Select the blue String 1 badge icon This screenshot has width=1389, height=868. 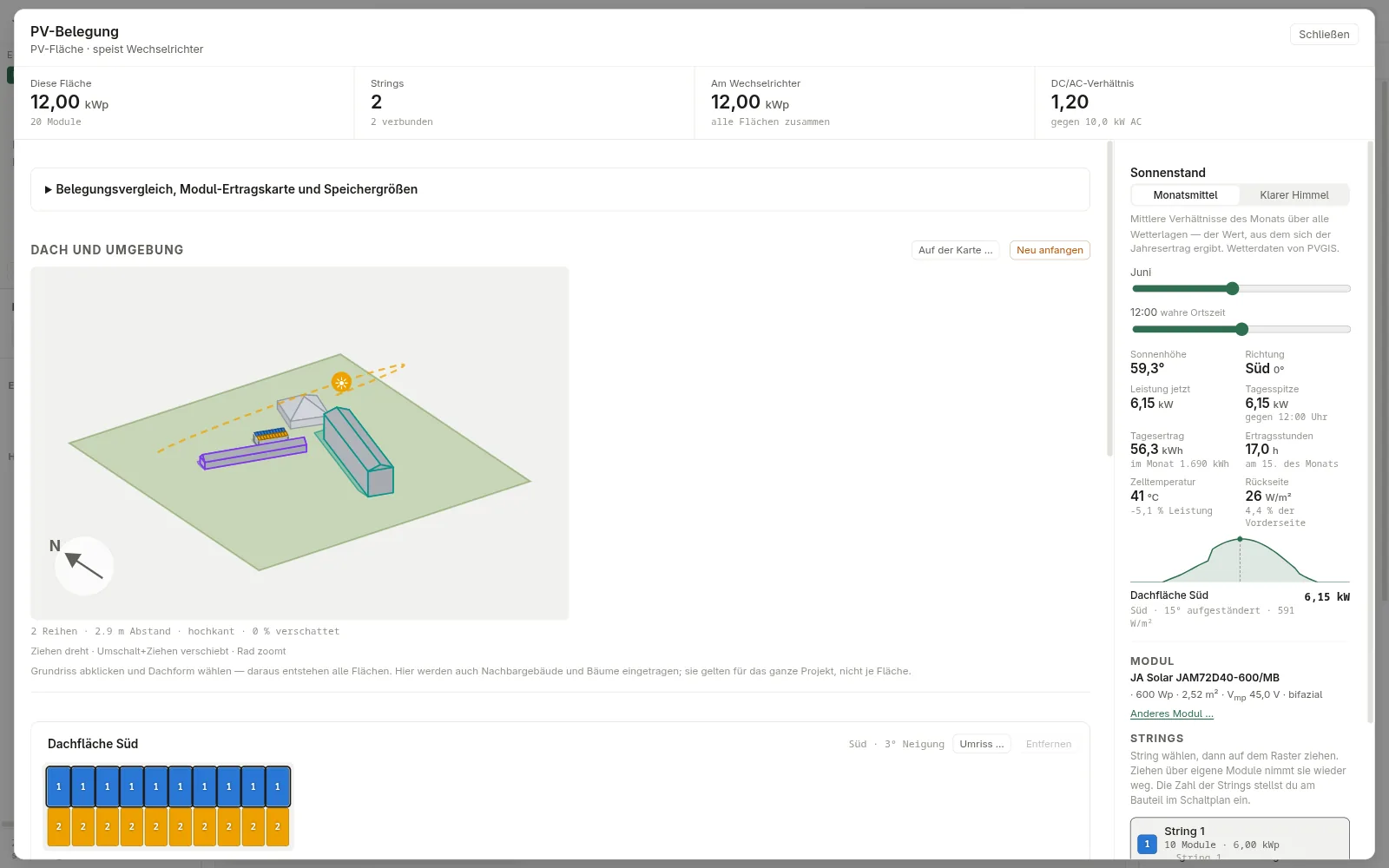click(x=1147, y=844)
